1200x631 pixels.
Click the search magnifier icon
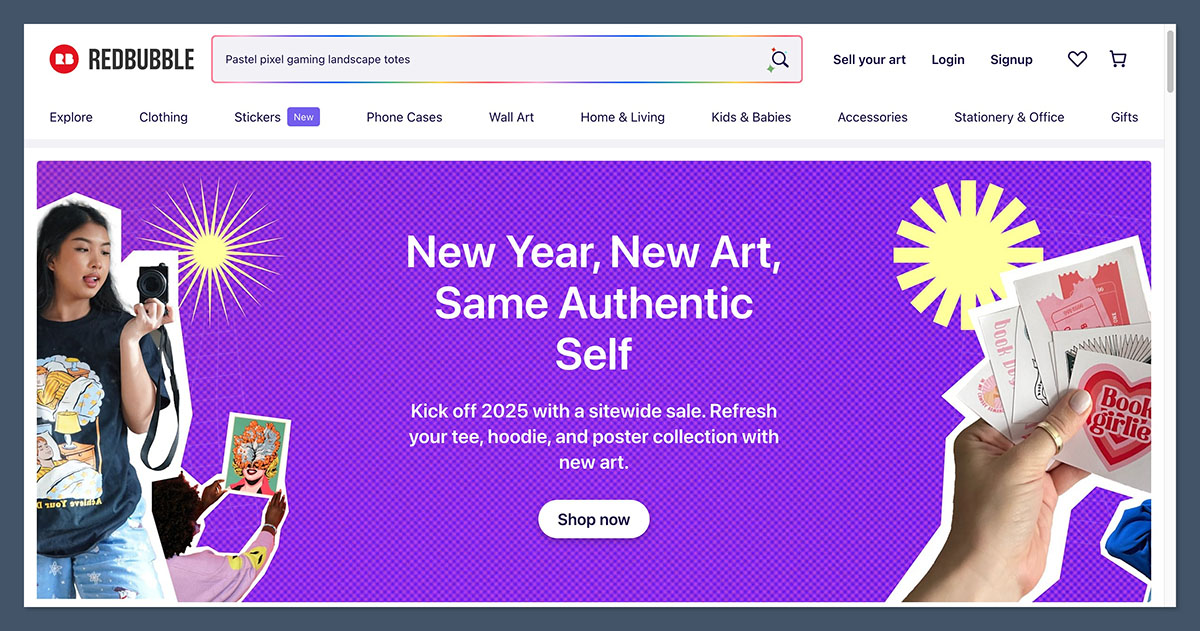click(779, 60)
